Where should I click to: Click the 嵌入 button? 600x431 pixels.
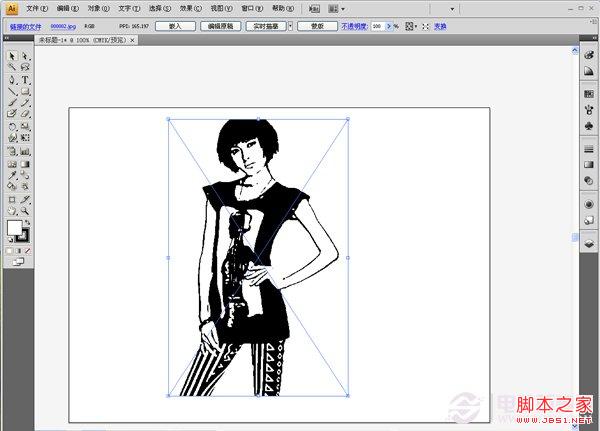click(x=175, y=26)
